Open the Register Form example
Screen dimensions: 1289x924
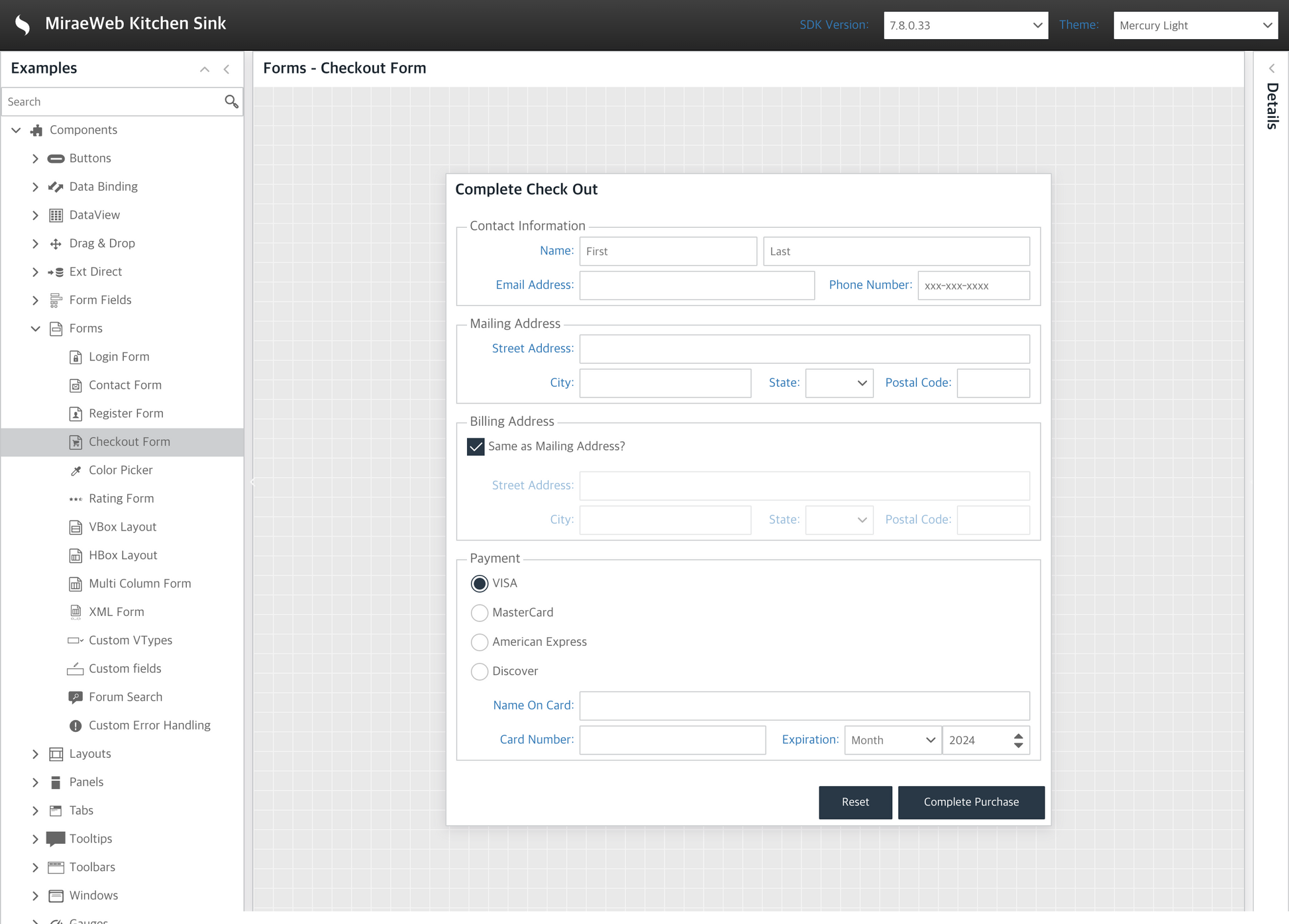pyautogui.click(x=126, y=413)
